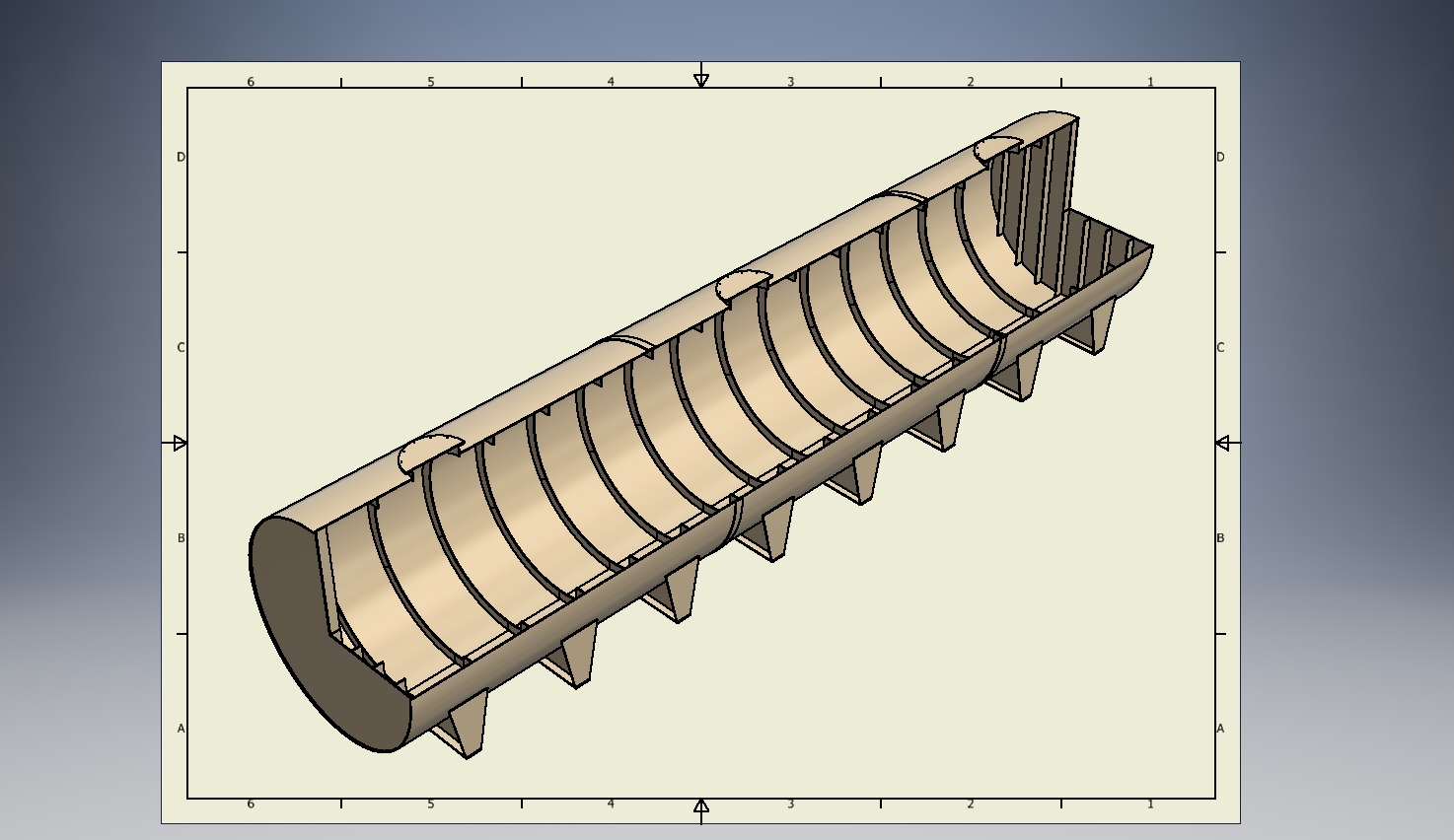This screenshot has width=1454, height=840.
Task: Click zone label C on left border
Action: 181,347
